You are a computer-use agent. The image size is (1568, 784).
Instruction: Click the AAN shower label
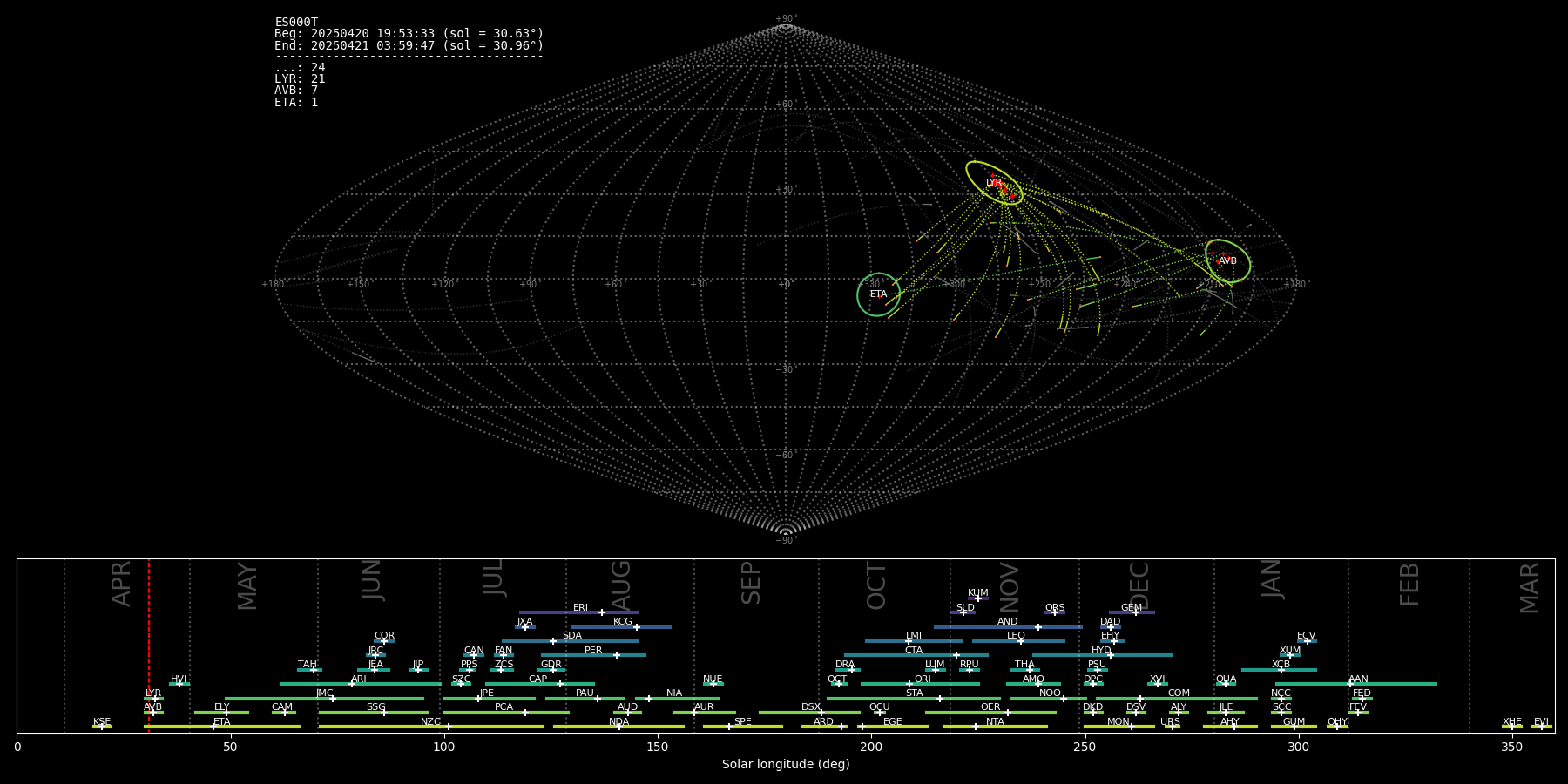point(1358,679)
